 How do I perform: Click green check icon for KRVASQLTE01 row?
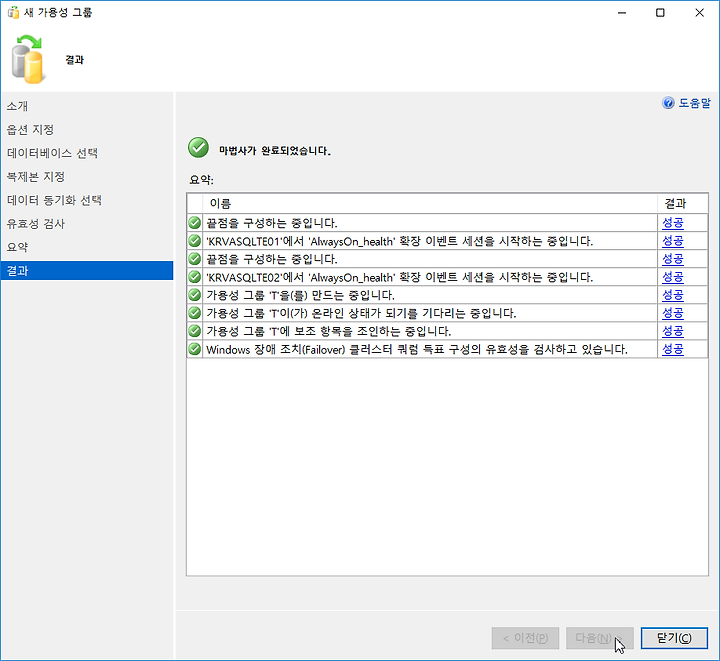tap(195, 241)
